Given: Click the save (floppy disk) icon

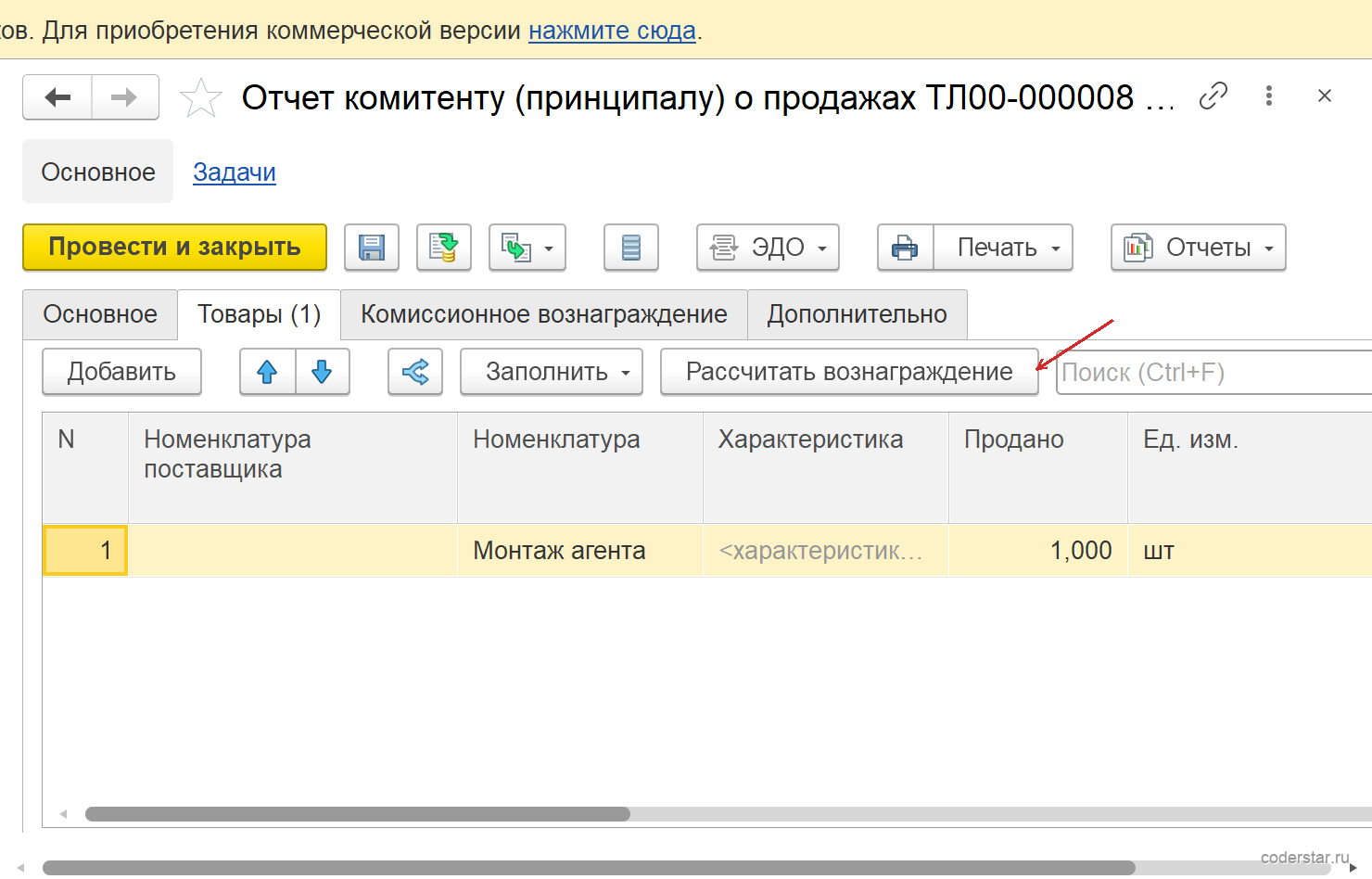Looking at the screenshot, I should coord(372,248).
